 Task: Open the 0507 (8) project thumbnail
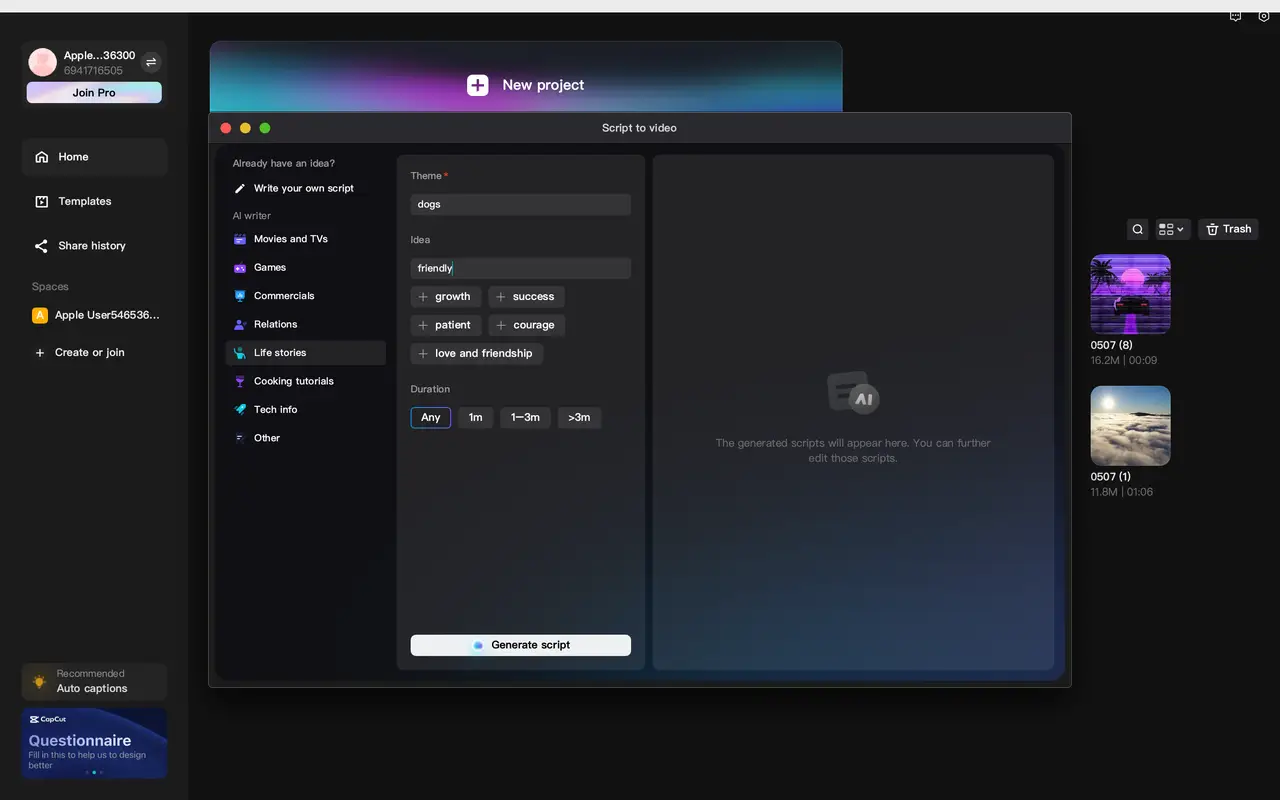1130,294
